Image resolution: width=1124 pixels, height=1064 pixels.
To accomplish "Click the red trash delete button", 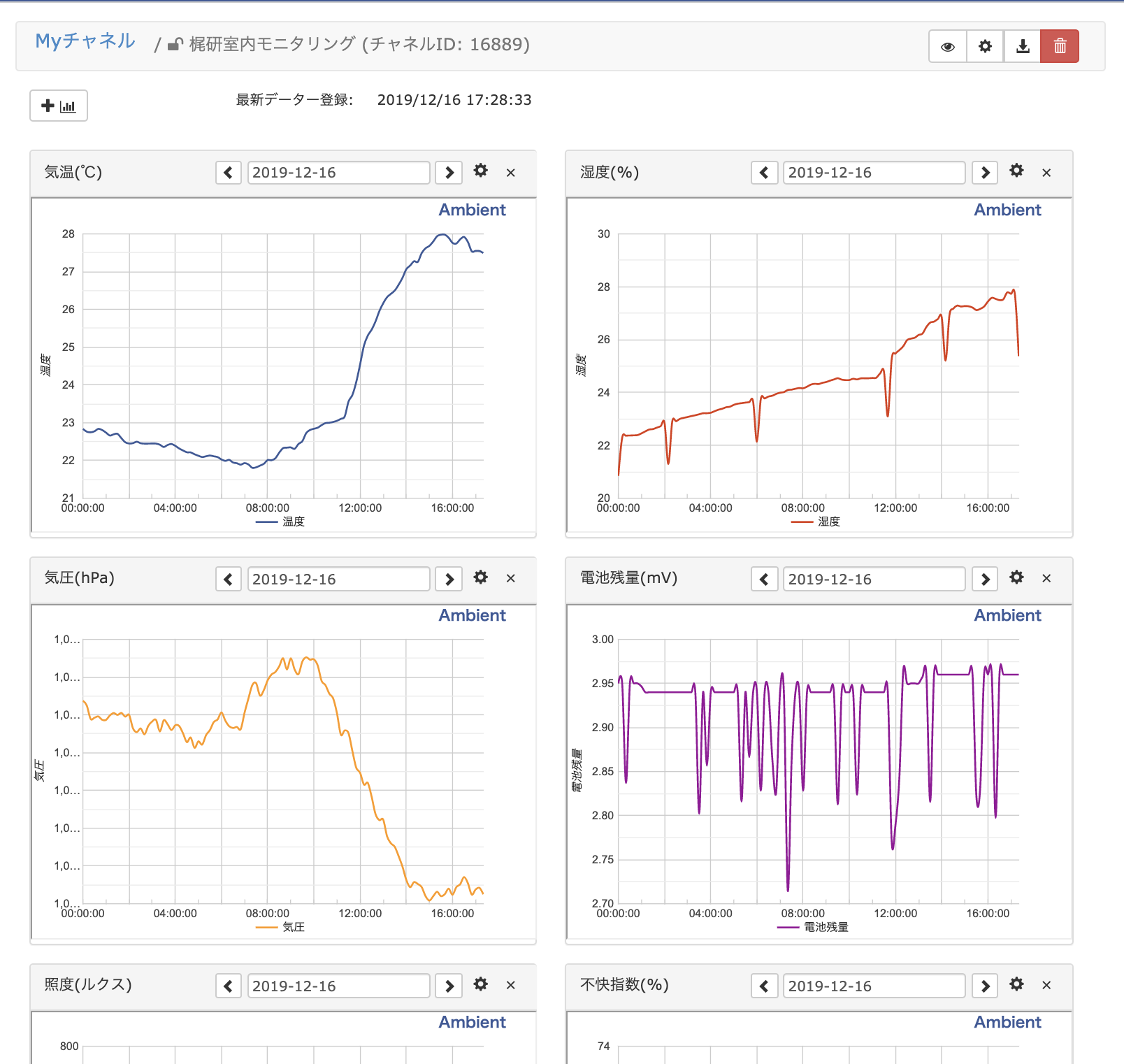I will click(1060, 46).
